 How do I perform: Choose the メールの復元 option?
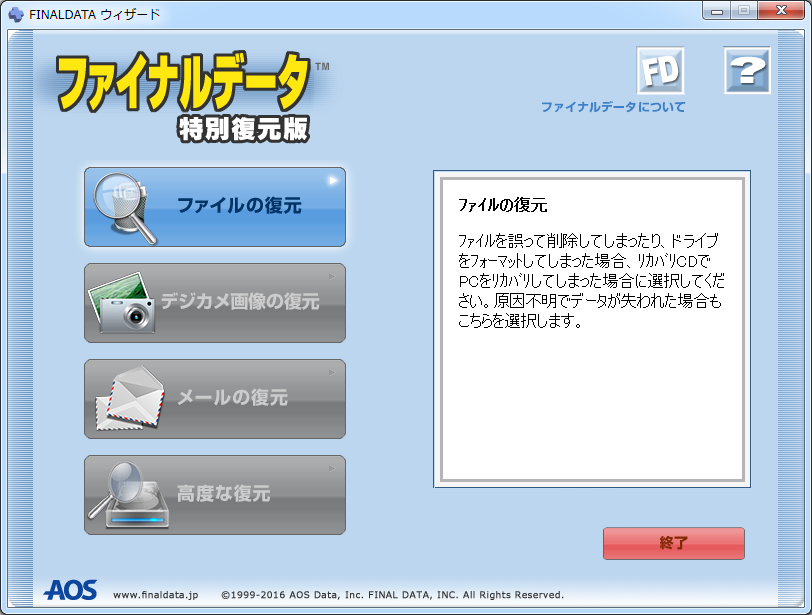click(x=214, y=398)
